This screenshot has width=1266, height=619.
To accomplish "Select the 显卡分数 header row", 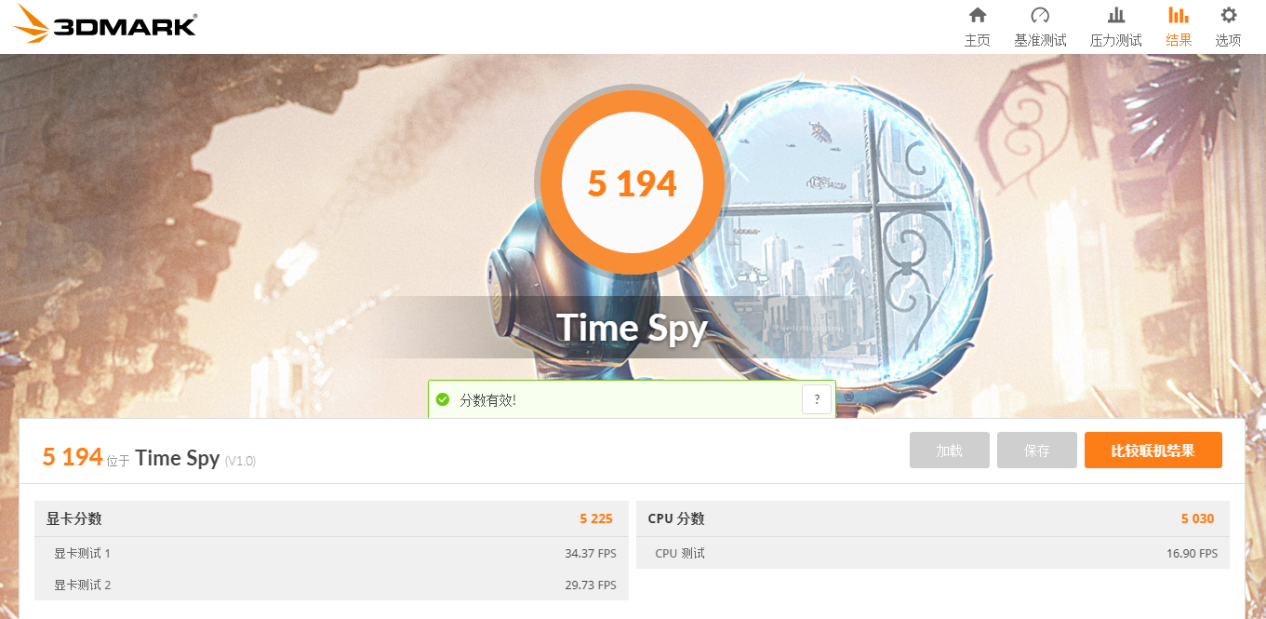I will (x=331, y=518).
